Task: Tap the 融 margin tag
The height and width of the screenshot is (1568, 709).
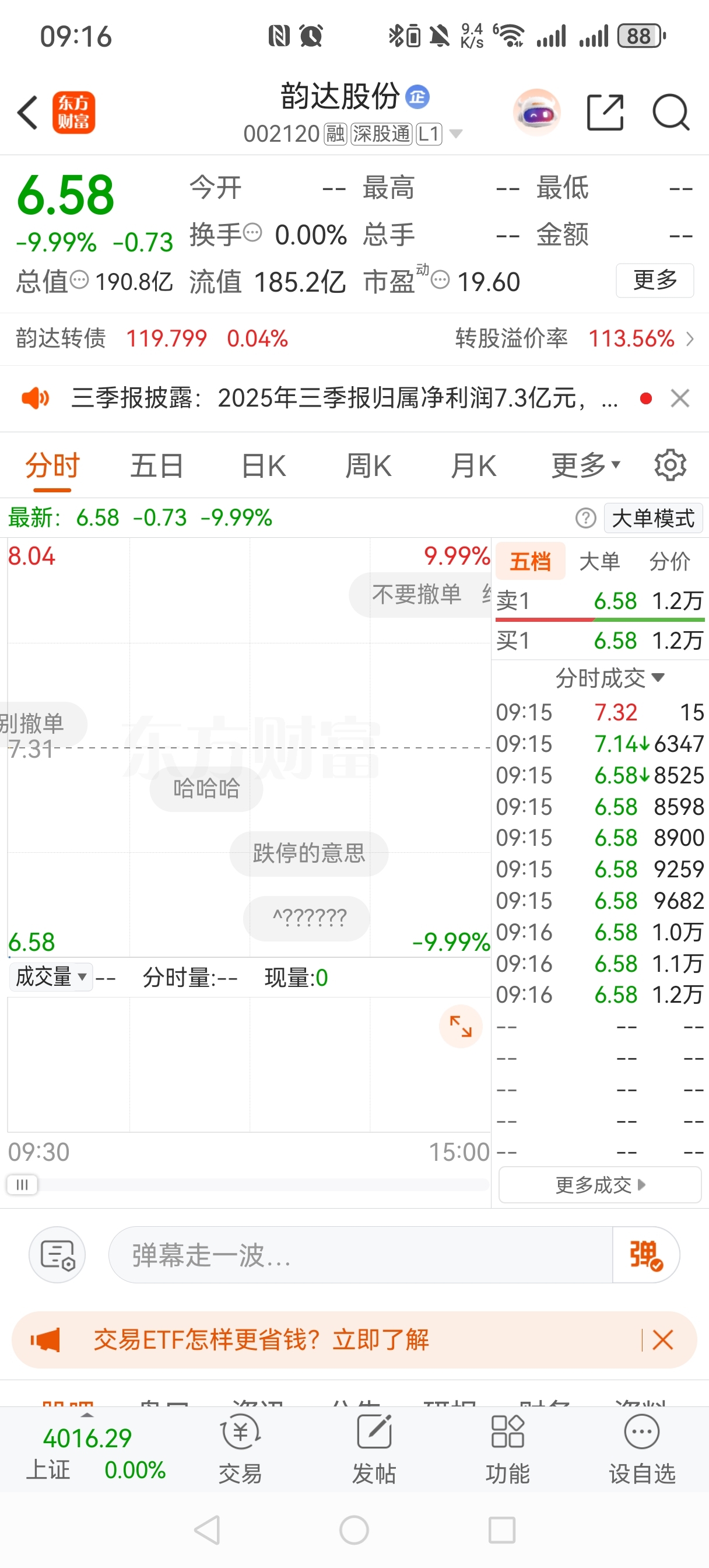Action: pos(335,134)
